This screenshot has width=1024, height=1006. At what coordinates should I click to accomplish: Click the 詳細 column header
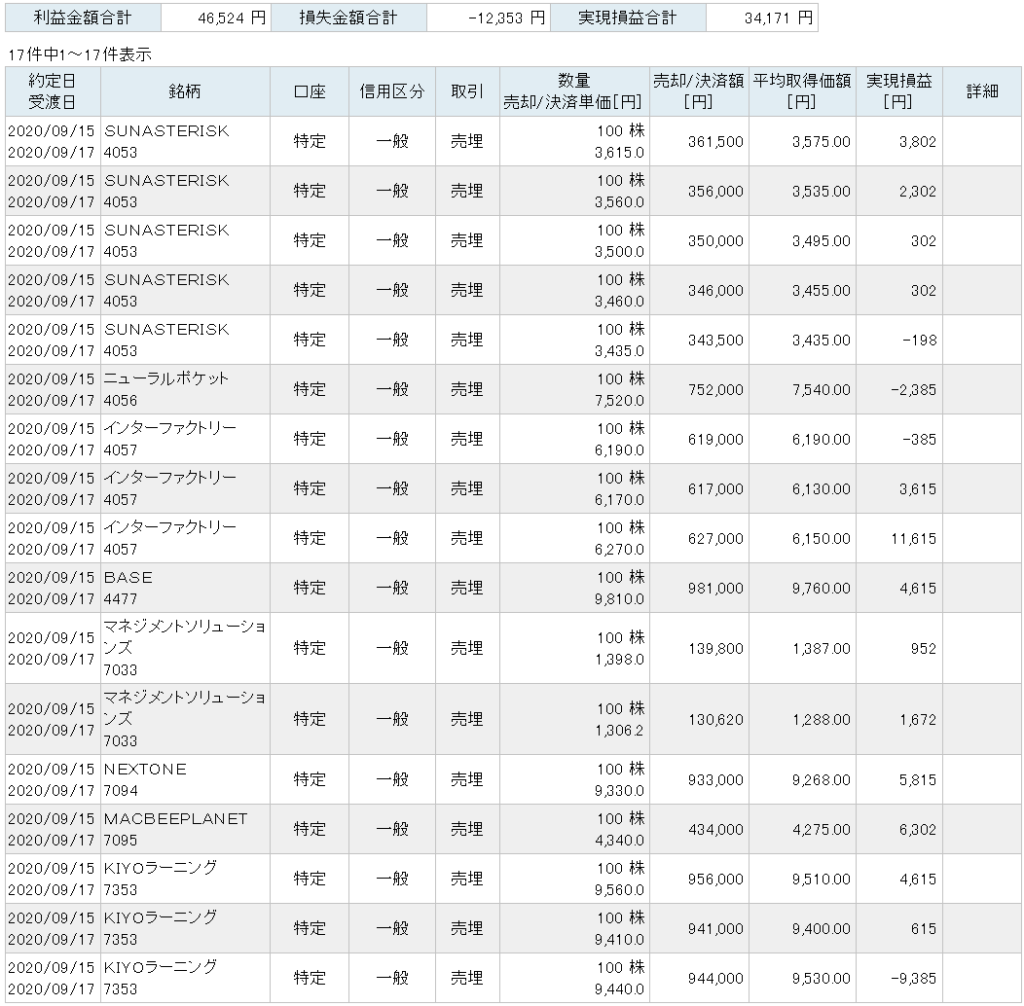pyautogui.click(x=982, y=91)
